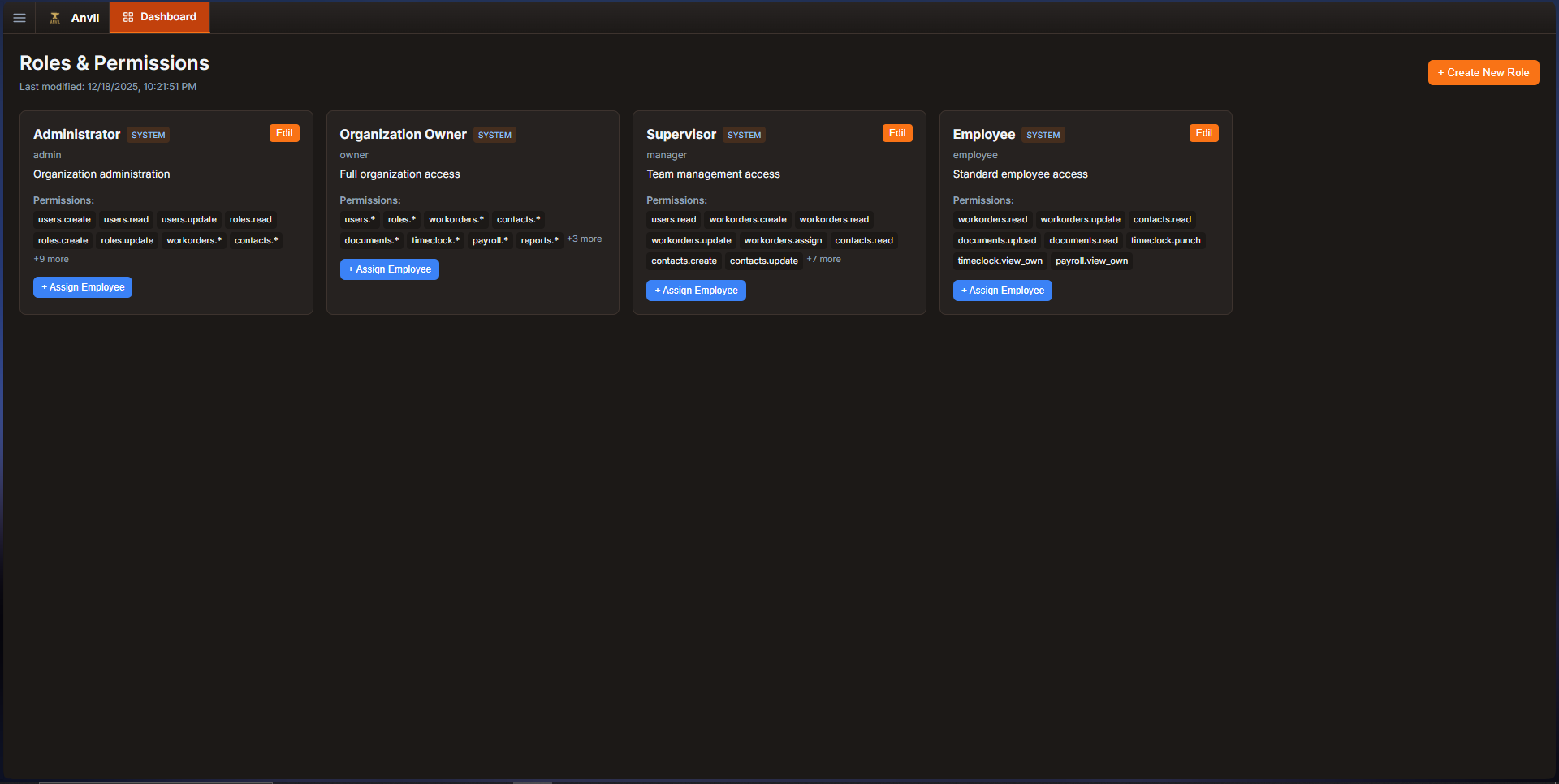Assign an employee to Administrator
This screenshot has height=784, width=1559.
(x=82, y=286)
